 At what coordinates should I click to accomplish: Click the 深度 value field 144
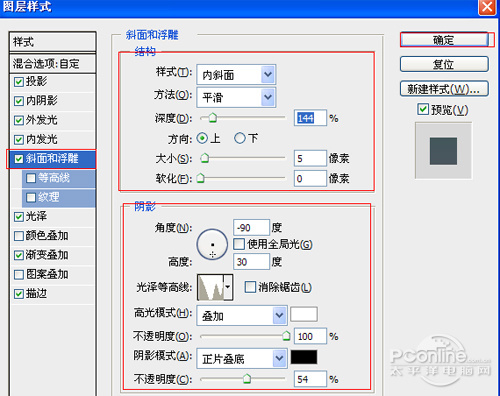pyautogui.click(x=310, y=118)
